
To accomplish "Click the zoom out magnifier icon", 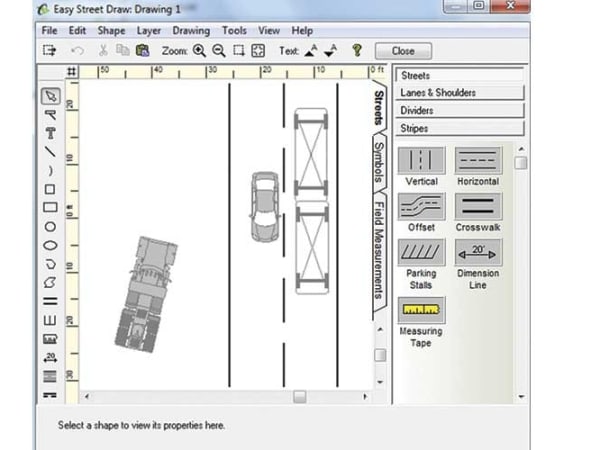I will pos(218,50).
